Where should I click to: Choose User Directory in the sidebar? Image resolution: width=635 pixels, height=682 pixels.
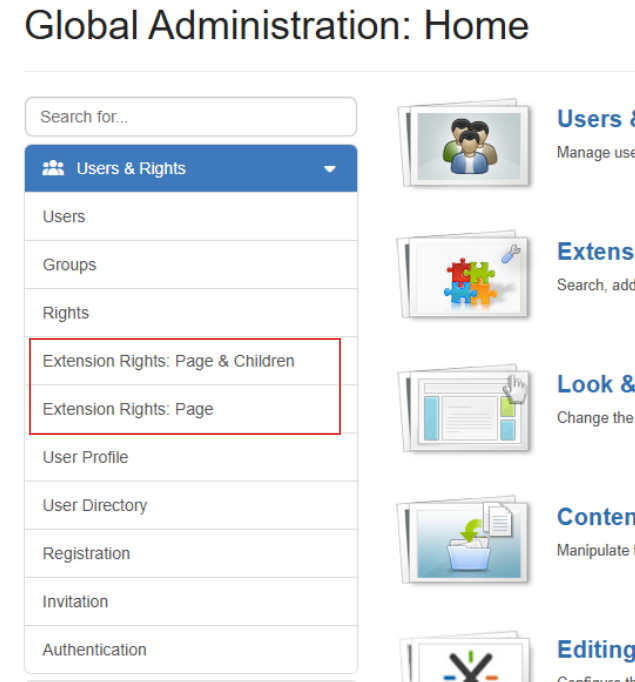tap(95, 505)
